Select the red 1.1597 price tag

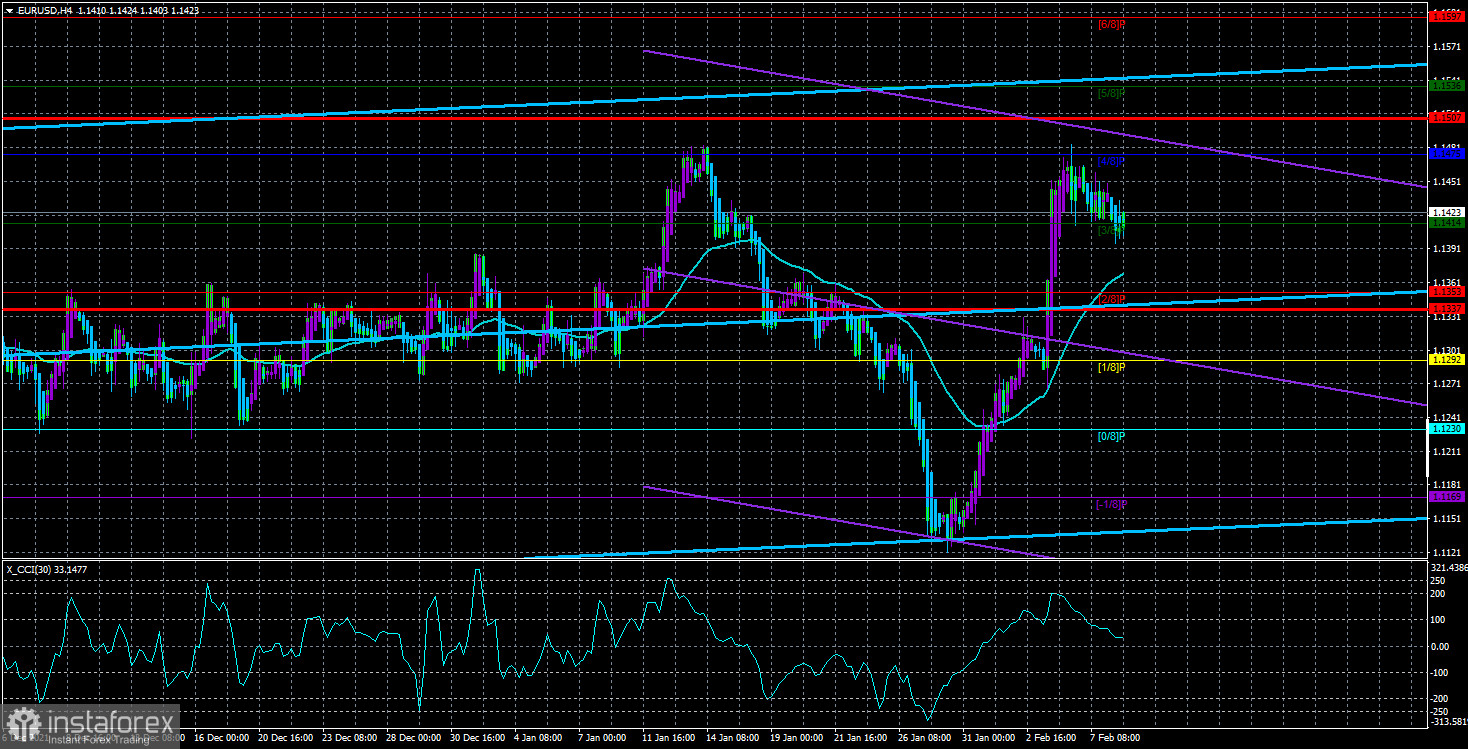tap(1447, 16)
